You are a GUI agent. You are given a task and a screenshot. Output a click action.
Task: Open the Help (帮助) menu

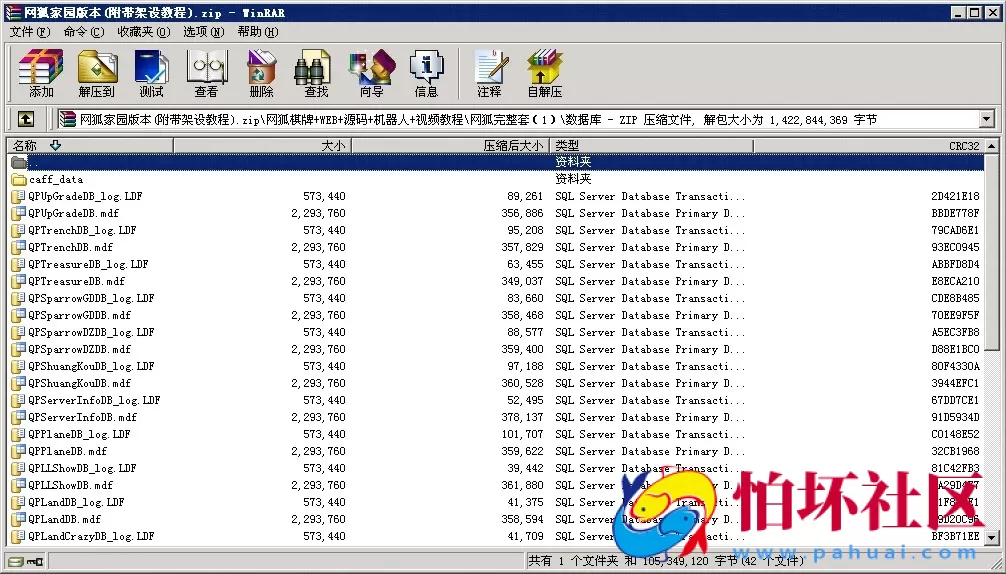[x=257, y=31]
